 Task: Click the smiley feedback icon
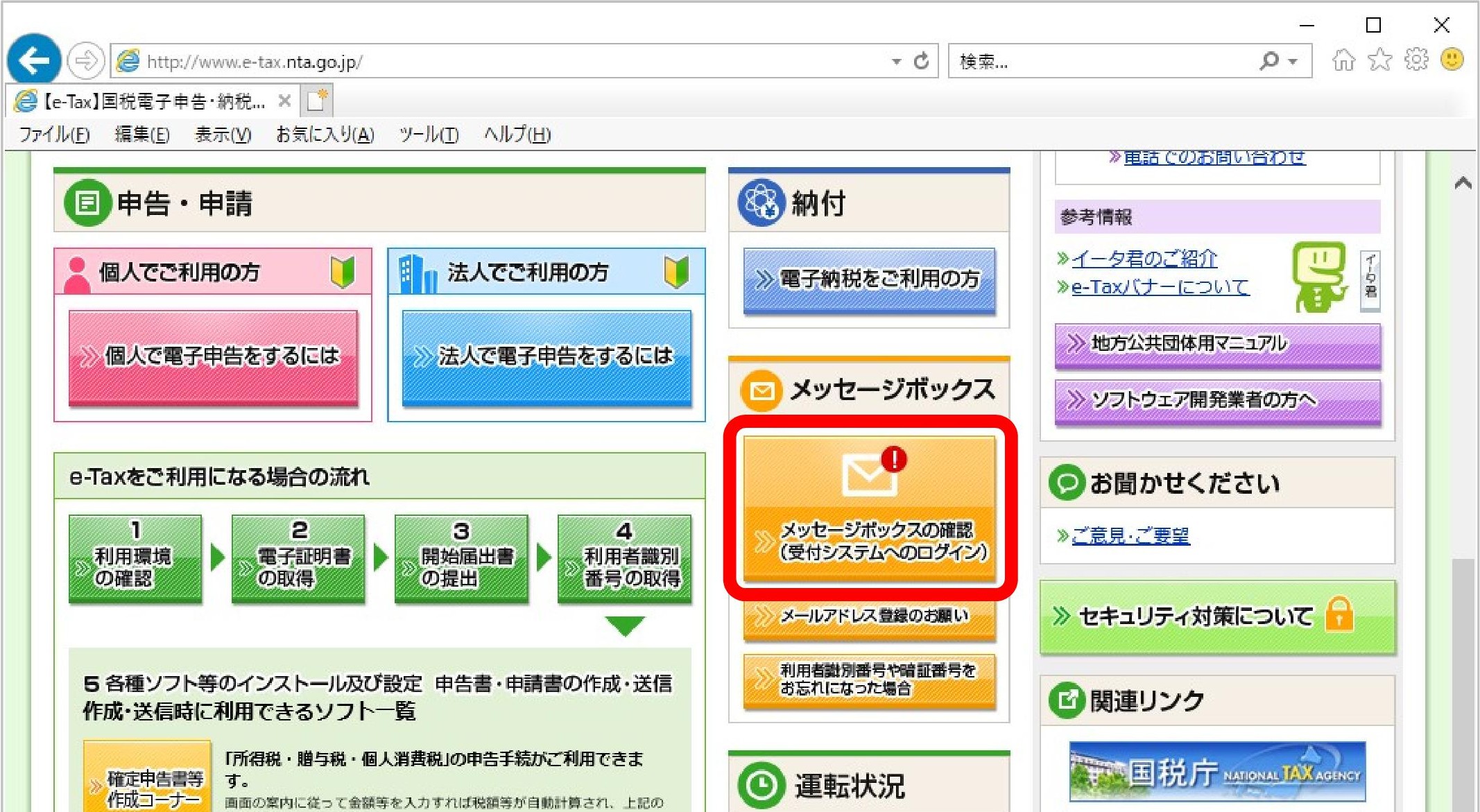coord(1452,60)
